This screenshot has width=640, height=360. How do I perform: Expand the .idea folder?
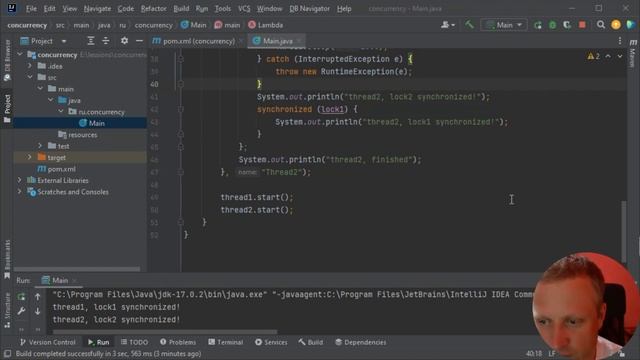(29, 66)
